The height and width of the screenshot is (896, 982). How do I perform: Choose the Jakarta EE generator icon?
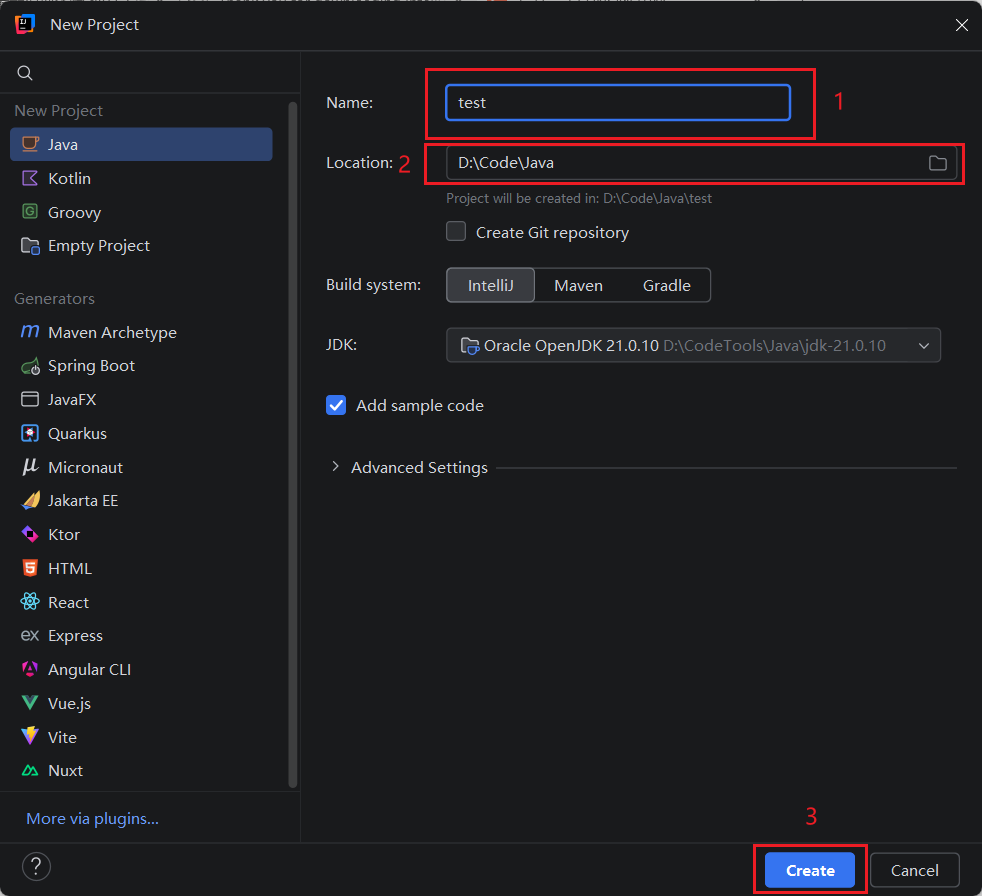(30, 500)
